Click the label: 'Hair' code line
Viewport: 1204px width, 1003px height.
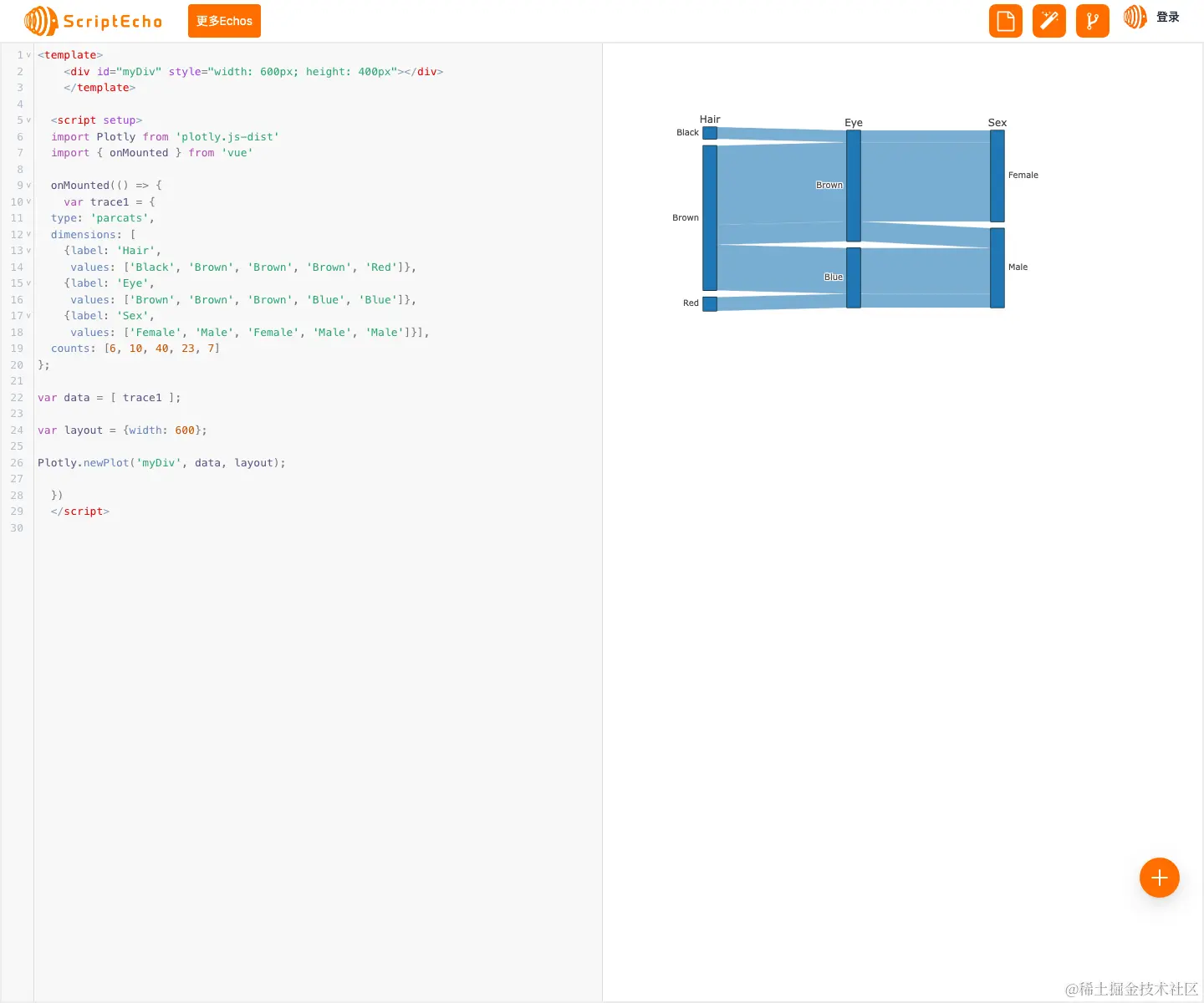[112, 251]
